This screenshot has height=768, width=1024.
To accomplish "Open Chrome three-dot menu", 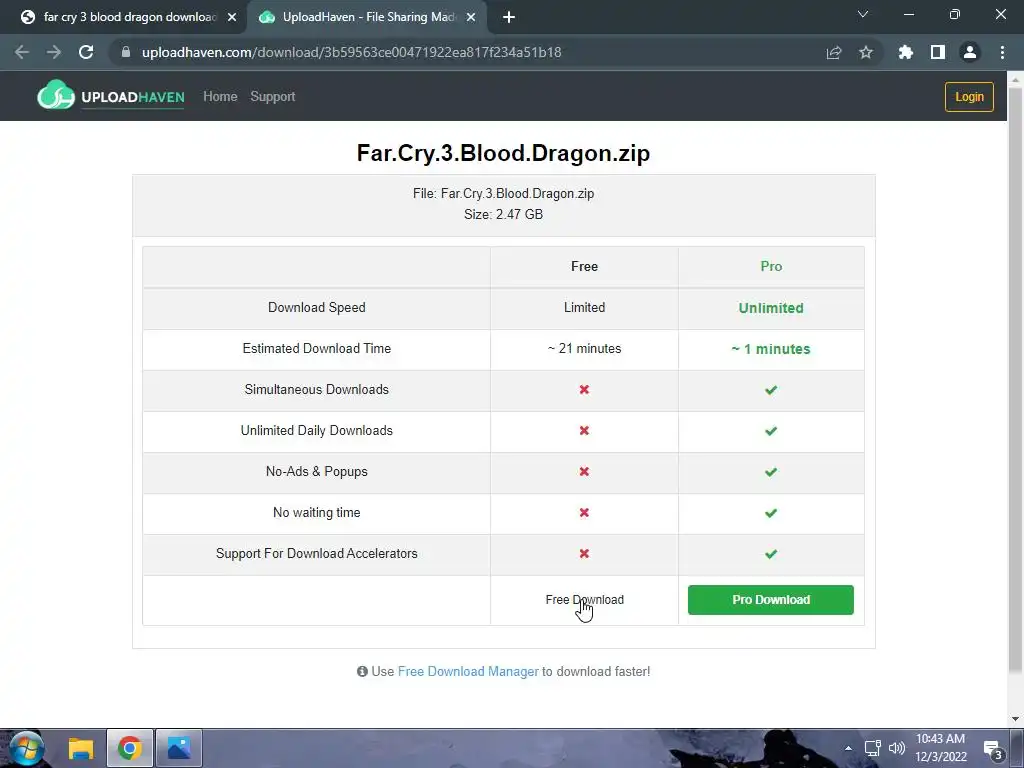I will click(x=1002, y=52).
